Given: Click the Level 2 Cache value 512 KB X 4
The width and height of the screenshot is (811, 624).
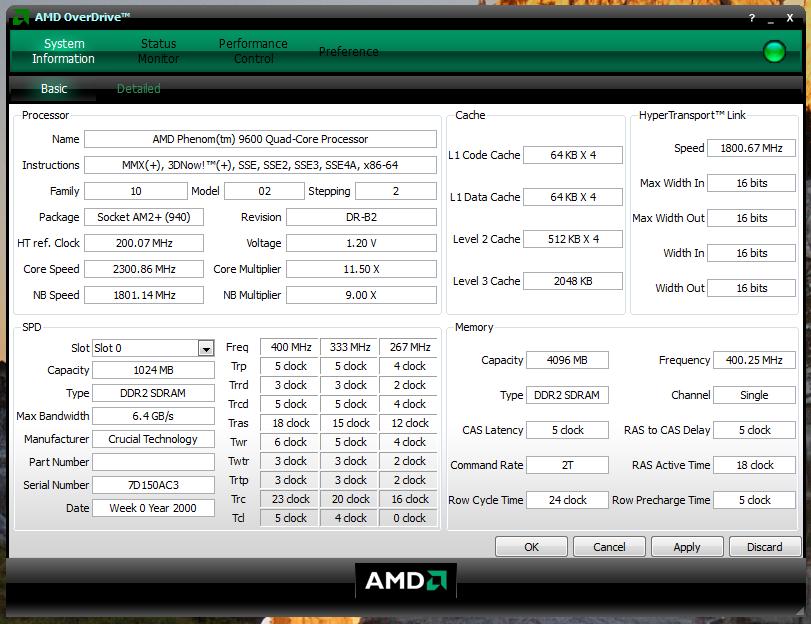Looking at the screenshot, I should 573,239.
